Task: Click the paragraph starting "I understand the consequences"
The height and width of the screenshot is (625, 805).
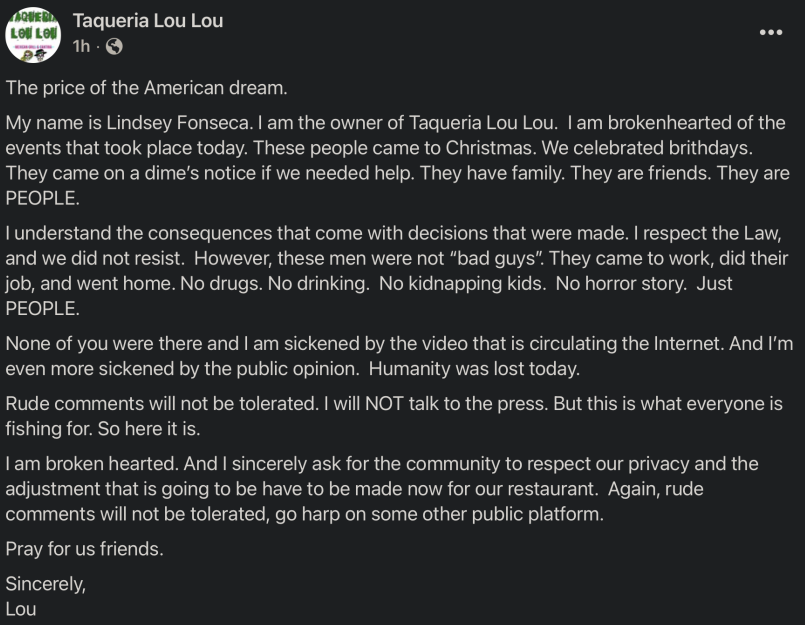Action: coord(400,260)
